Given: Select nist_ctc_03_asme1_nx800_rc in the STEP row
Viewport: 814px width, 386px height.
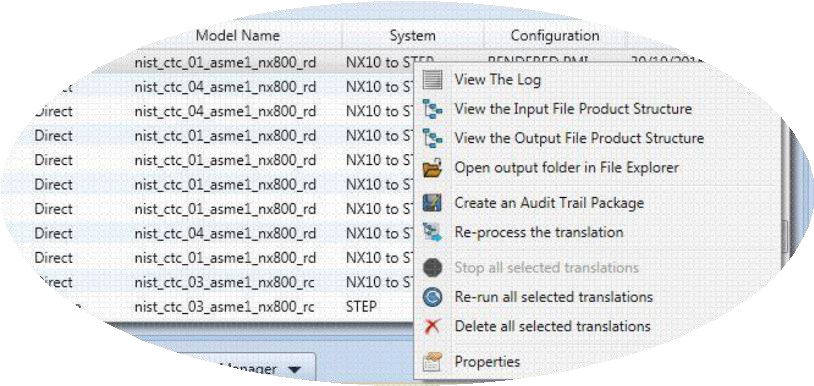Looking at the screenshot, I should click(x=224, y=307).
